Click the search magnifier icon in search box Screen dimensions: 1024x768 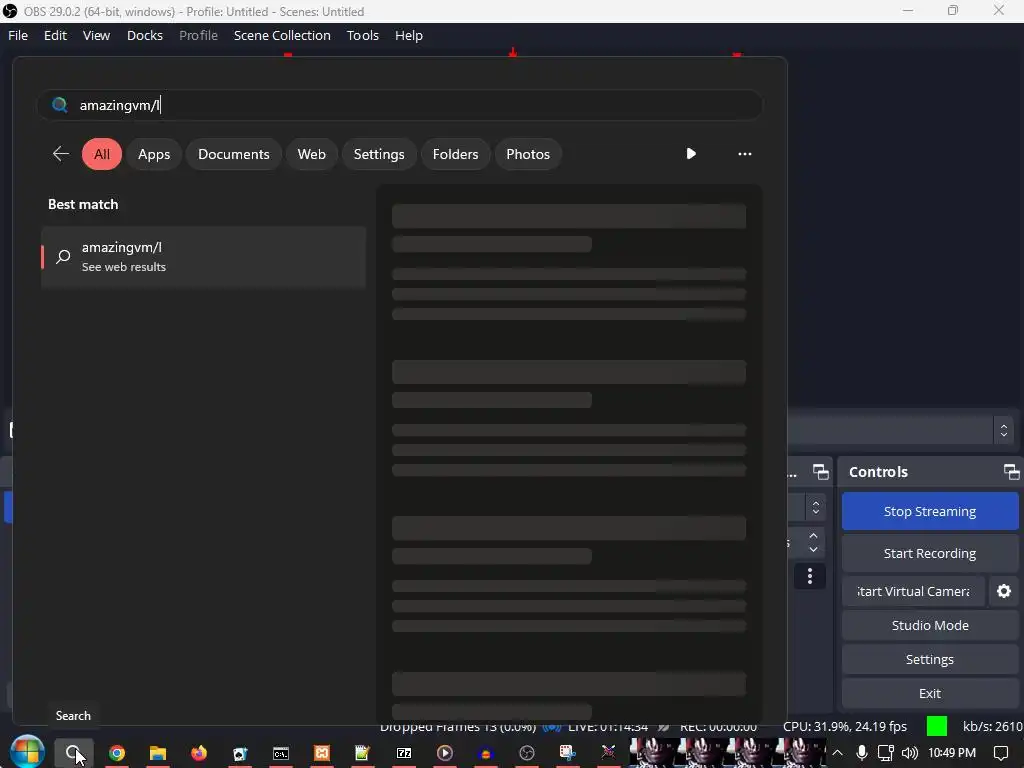(x=59, y=105)
